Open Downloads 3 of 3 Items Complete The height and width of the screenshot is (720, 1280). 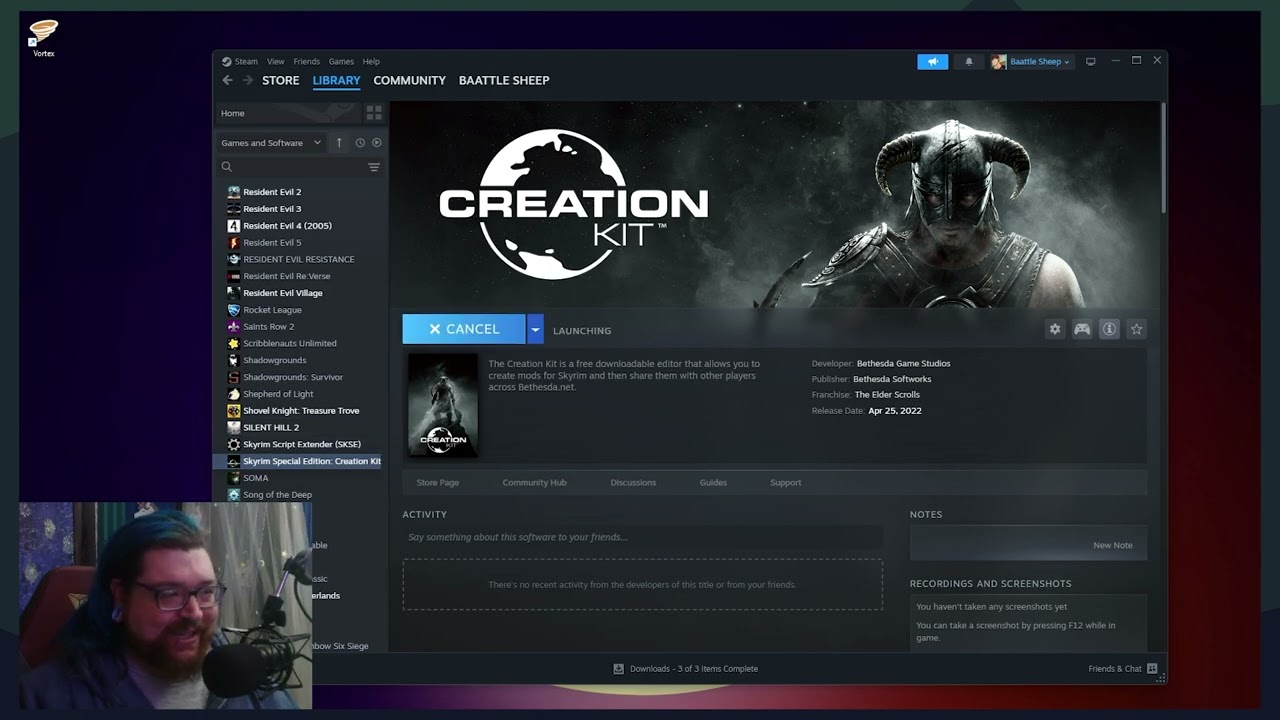[x=694, y=668]
